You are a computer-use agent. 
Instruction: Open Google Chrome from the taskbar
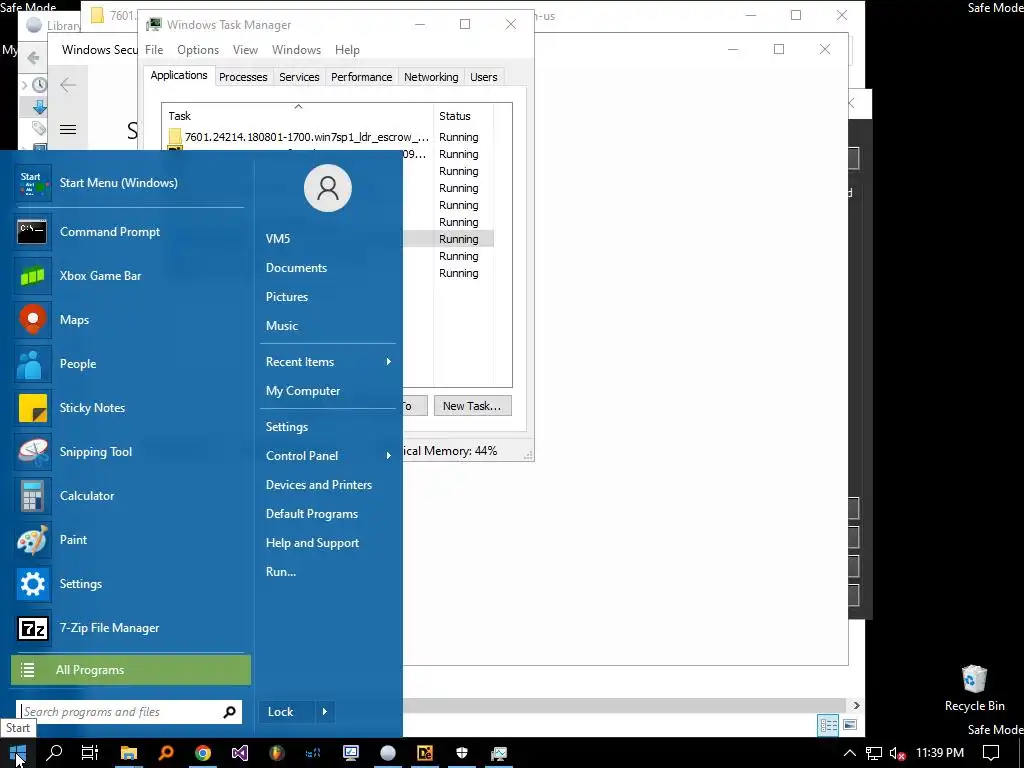(x=203, y=753)
